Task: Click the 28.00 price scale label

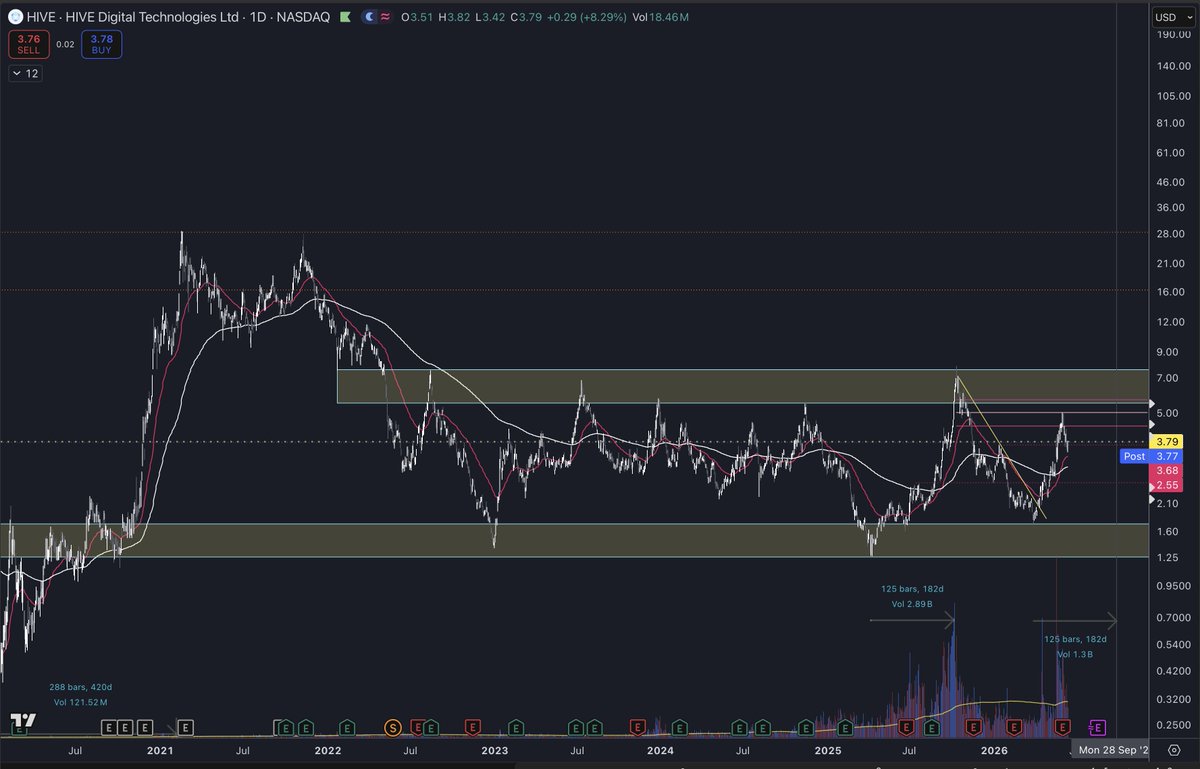Action: click(x=1172, y=233)
